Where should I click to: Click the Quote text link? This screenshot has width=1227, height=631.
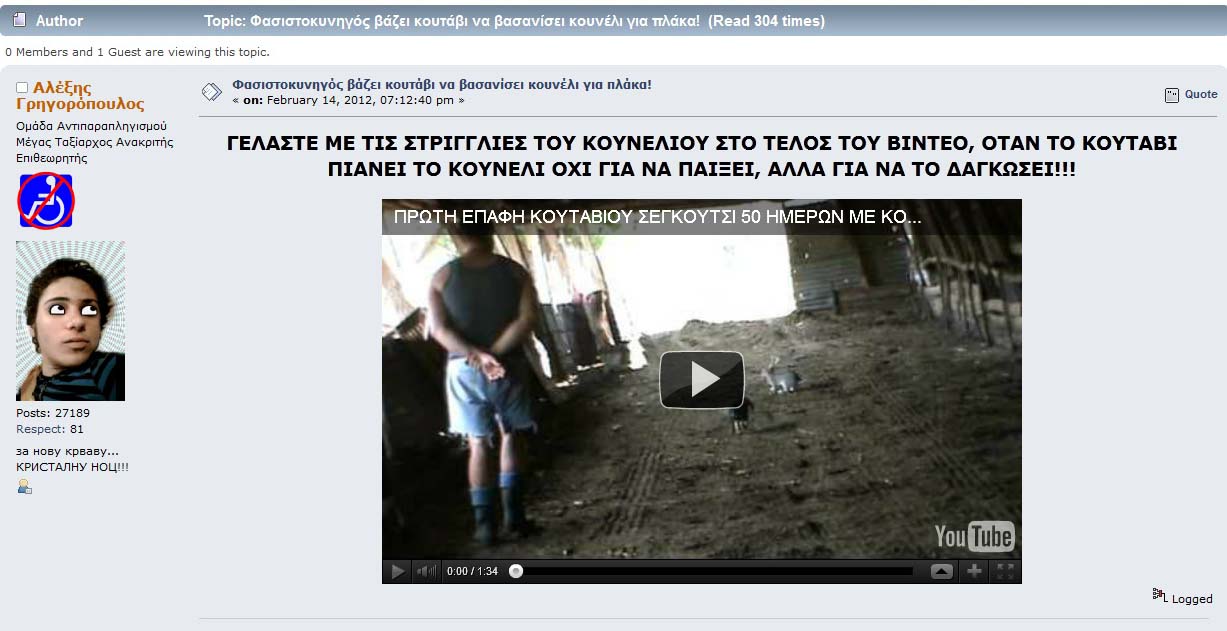click(1201, 94)
